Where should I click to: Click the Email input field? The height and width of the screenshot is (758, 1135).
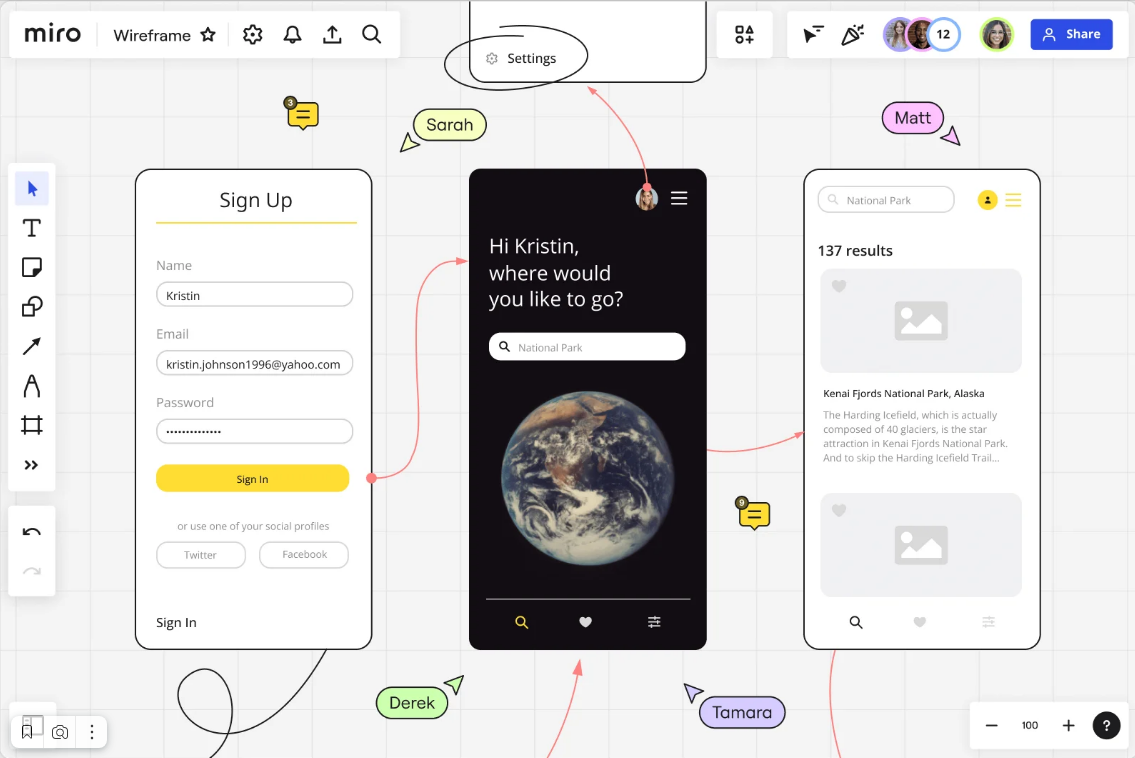254,364
